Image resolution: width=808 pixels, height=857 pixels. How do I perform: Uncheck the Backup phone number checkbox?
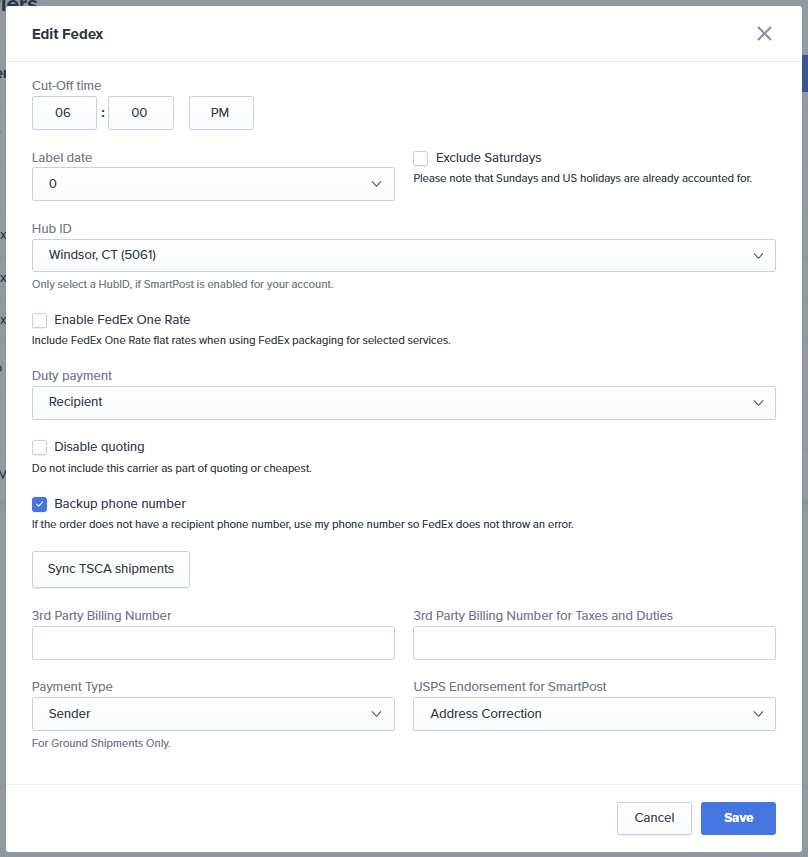click(40, 504)
